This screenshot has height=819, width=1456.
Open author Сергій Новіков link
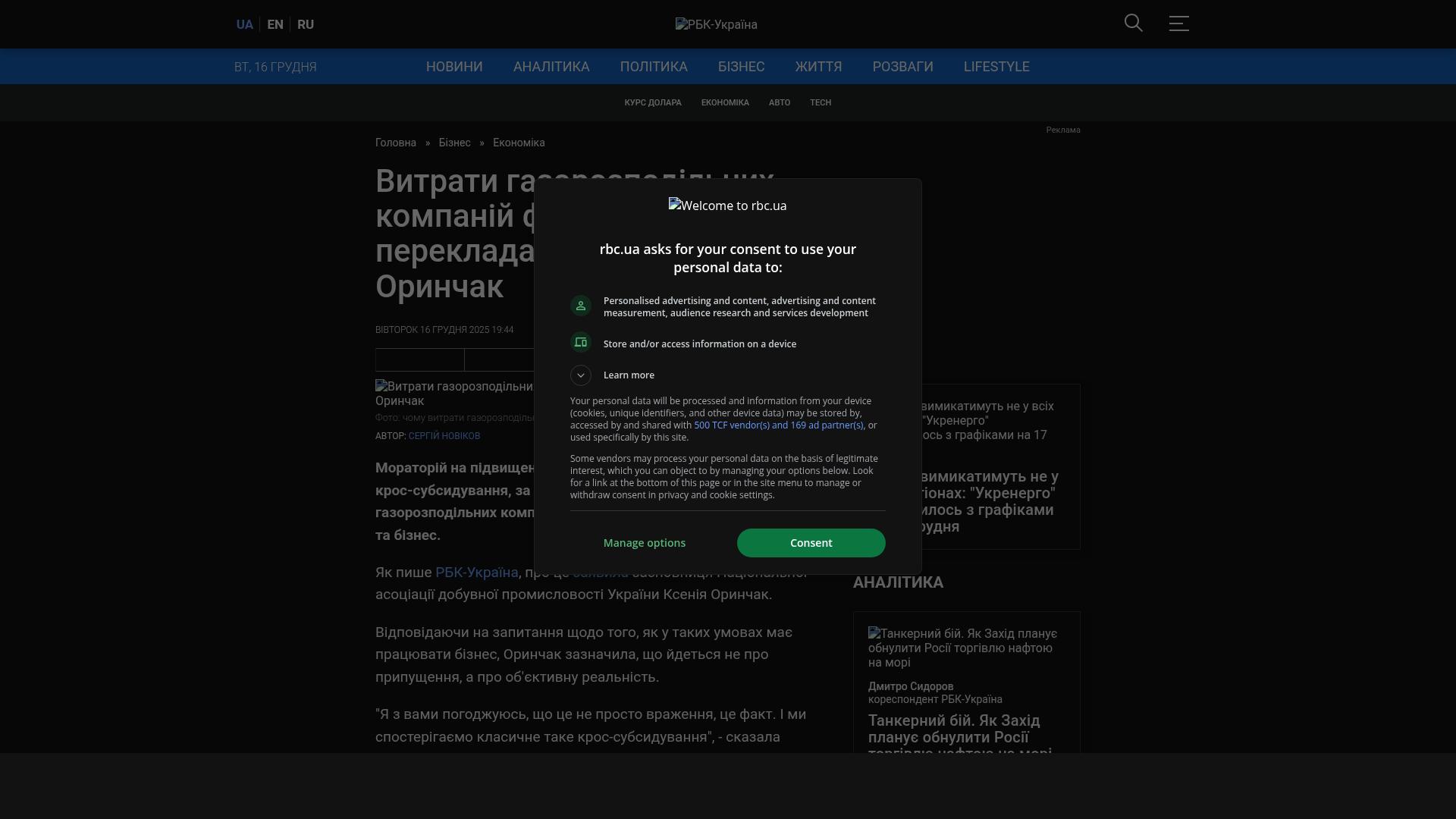pyautogui.click(x=444, y=436)
